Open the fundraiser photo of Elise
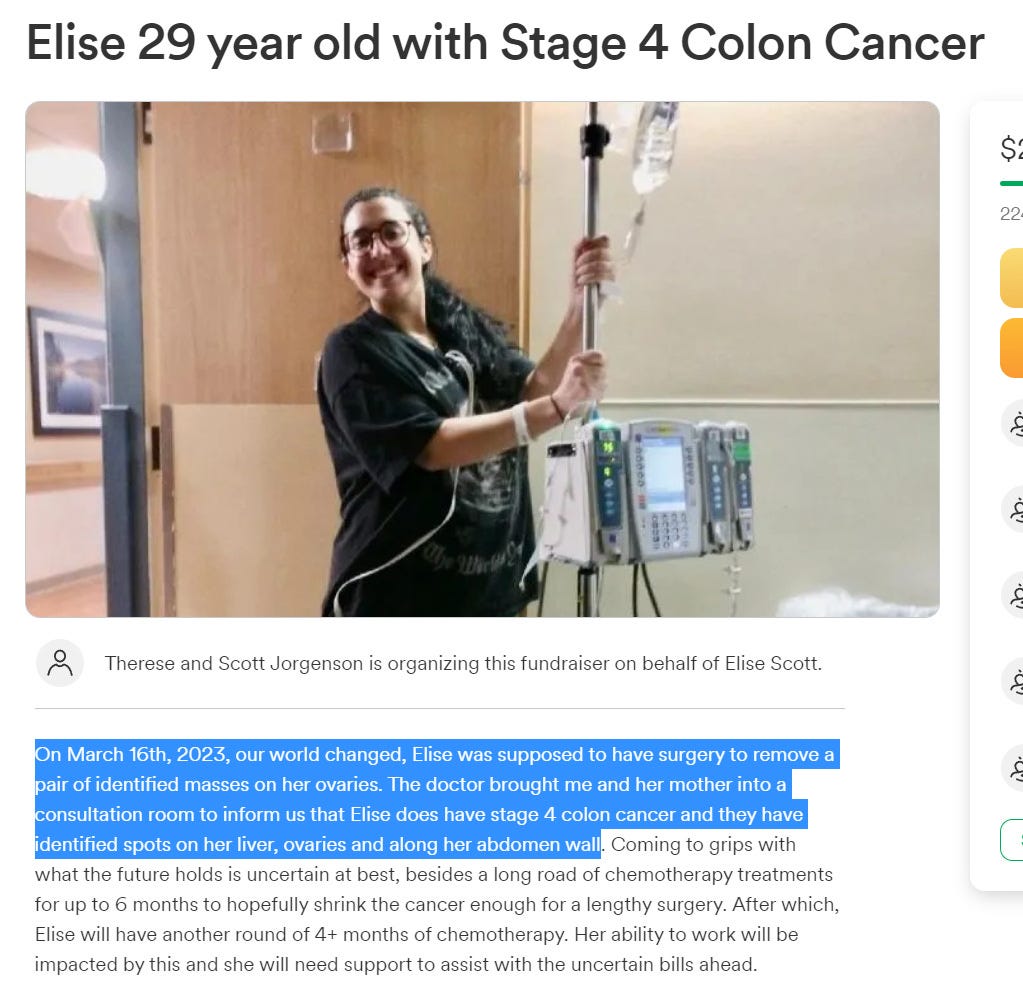The width and height of the screenshot is (1023, 1001). click(482, 359)
